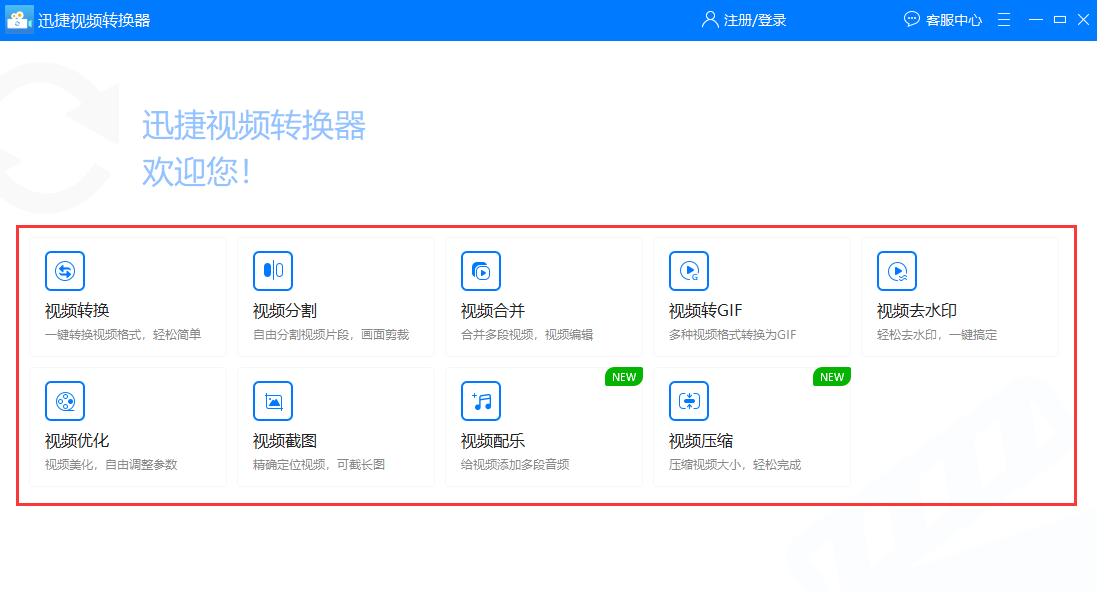Select the 视频分割 split icon
Screen dimensions: 1097x591
point(273,271)
